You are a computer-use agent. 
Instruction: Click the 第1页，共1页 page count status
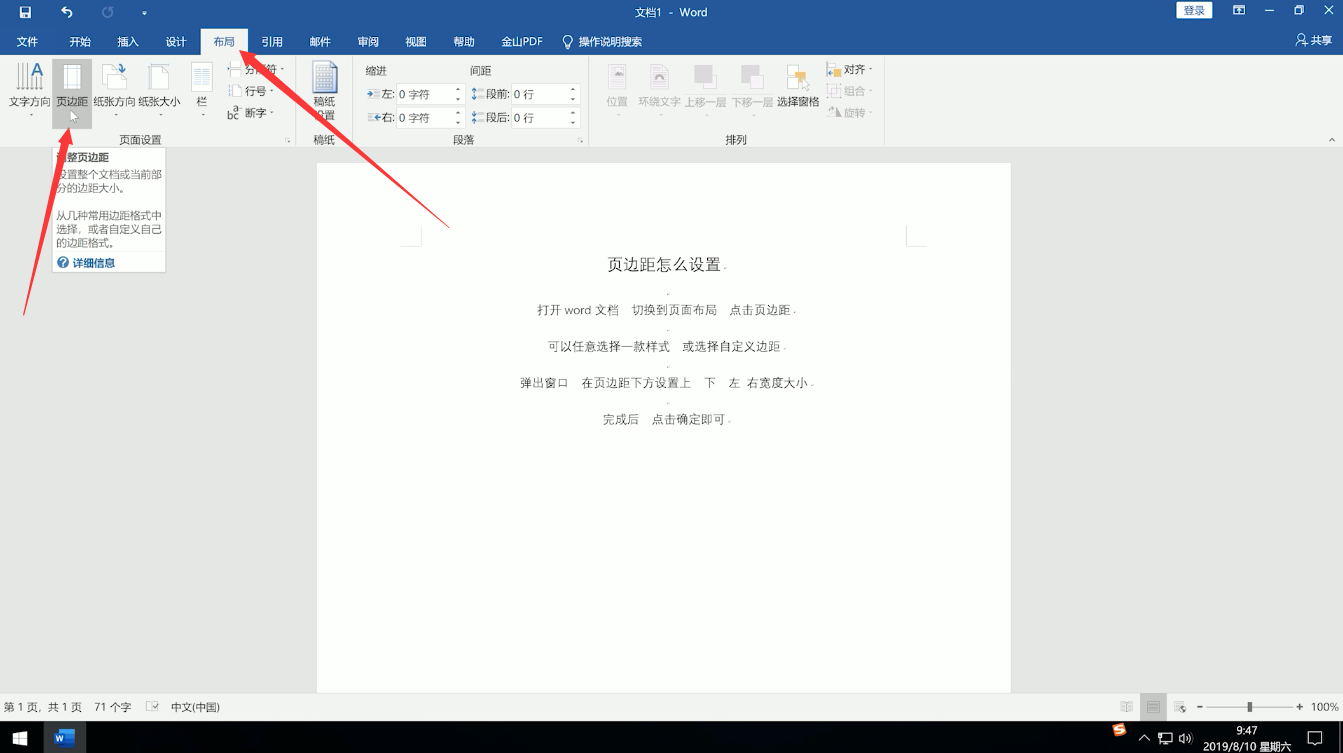pos(43,707)
